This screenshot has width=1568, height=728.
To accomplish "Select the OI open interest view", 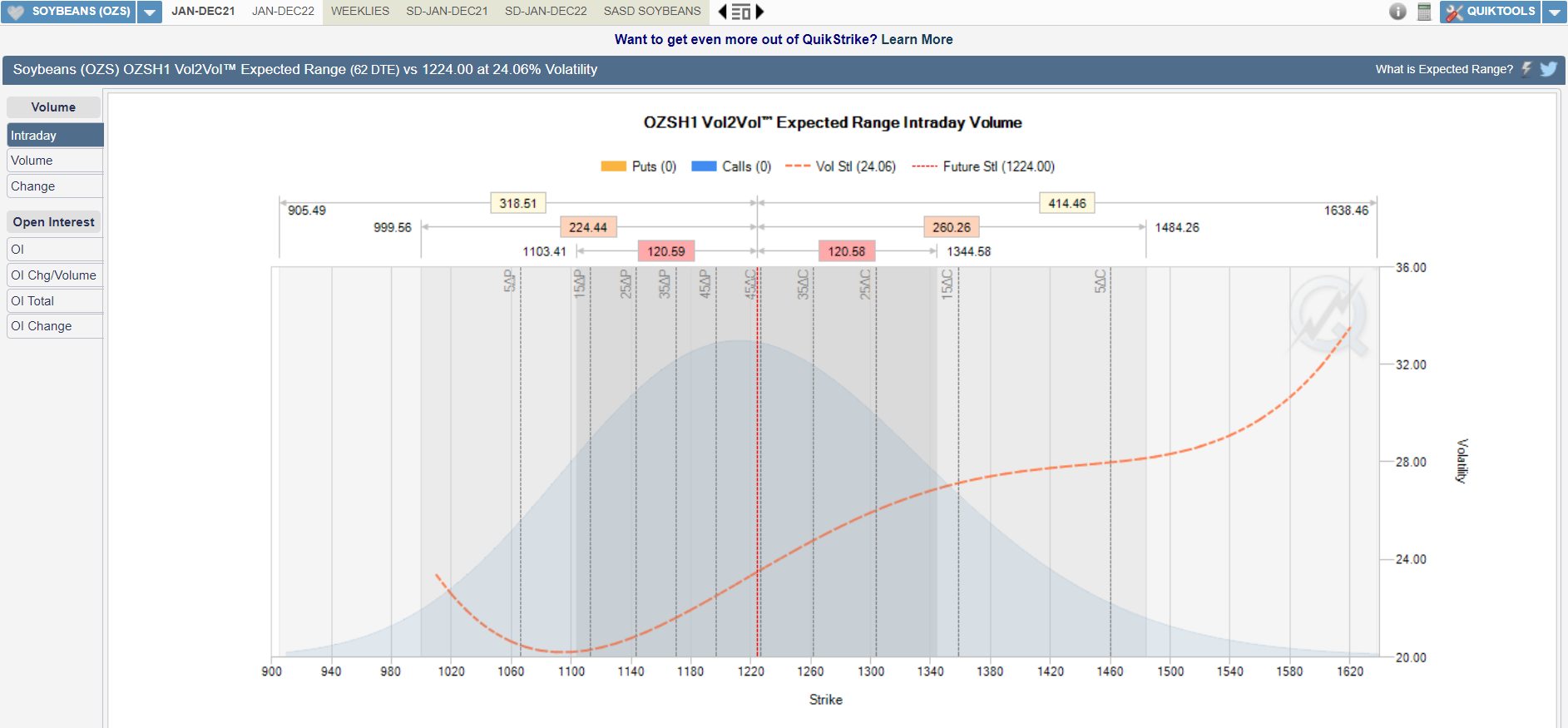I will pos(55,250).
